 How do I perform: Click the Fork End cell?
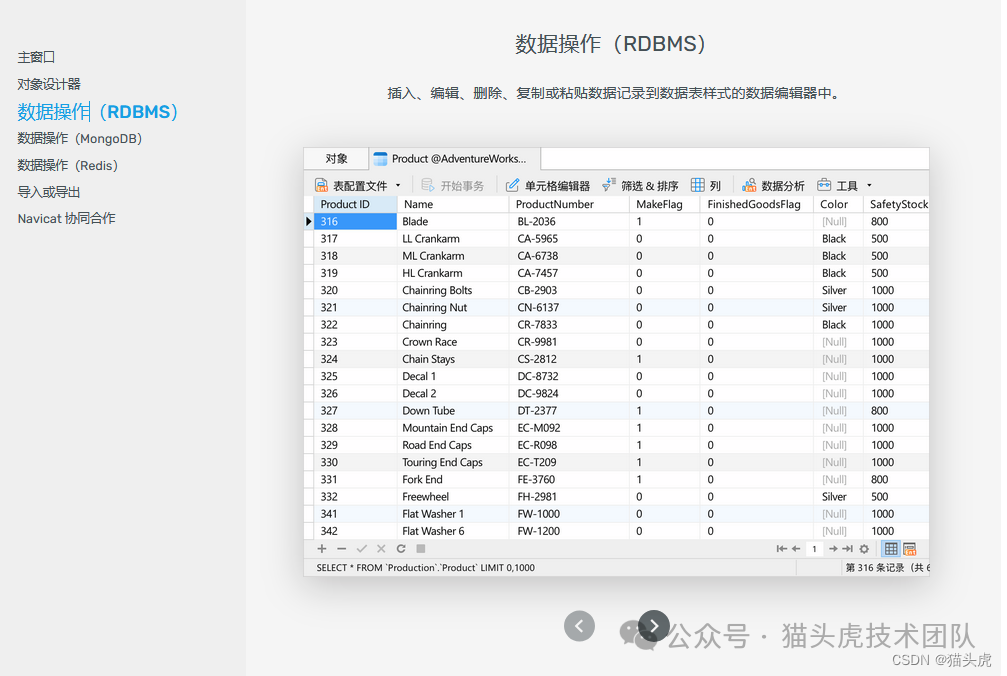(x=453, y=480)
